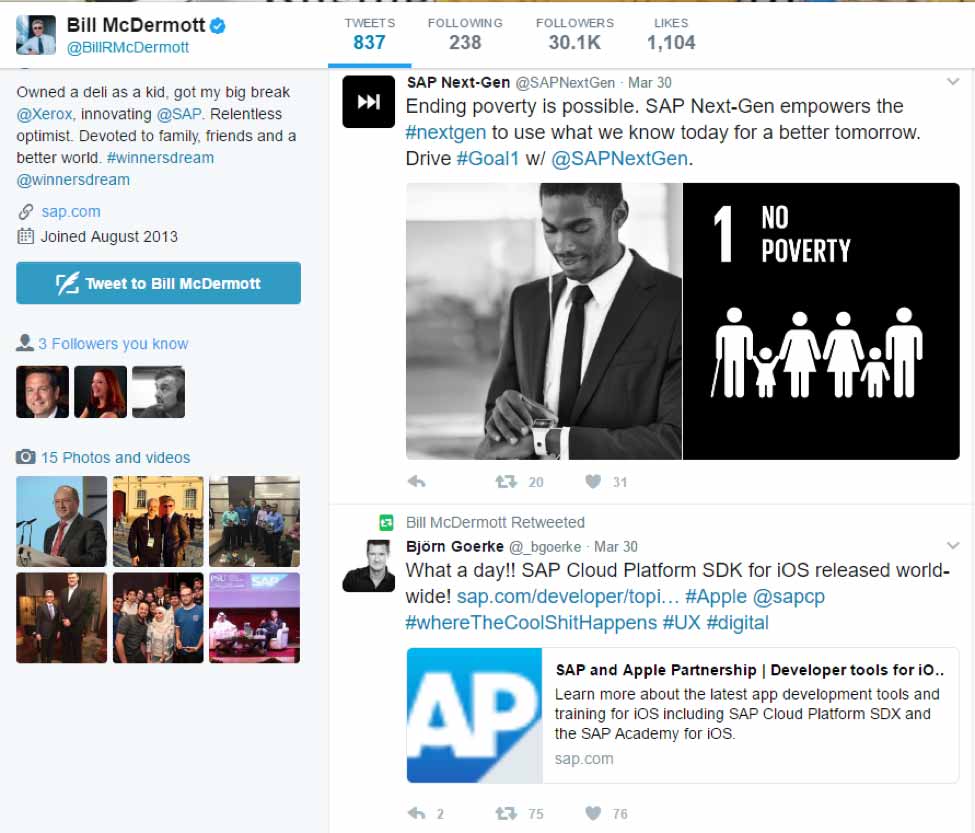Open the Following tab showing 238
The height and width of the screenshot is (833, 975).
pyautogui.click(x=465, y=34)
